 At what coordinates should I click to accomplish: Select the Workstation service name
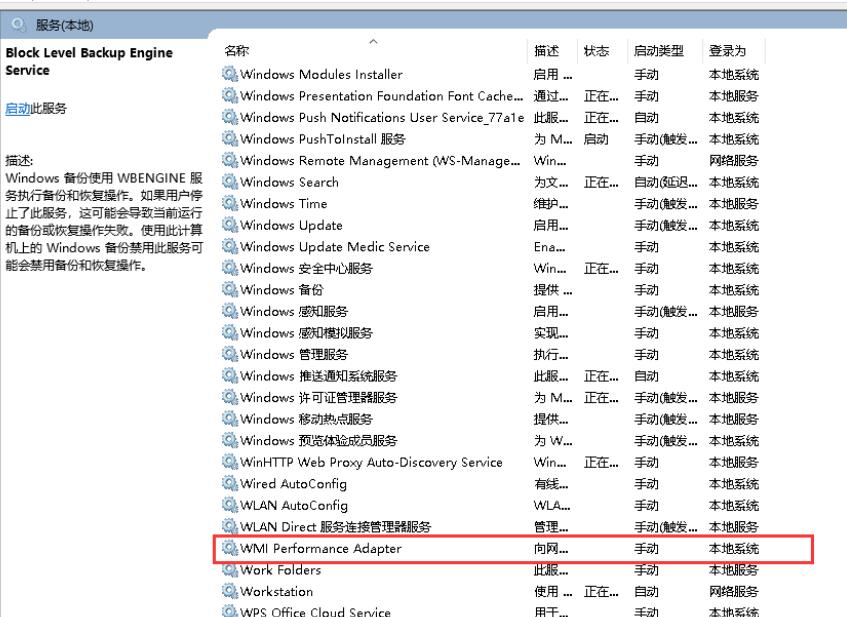(277, 591)
